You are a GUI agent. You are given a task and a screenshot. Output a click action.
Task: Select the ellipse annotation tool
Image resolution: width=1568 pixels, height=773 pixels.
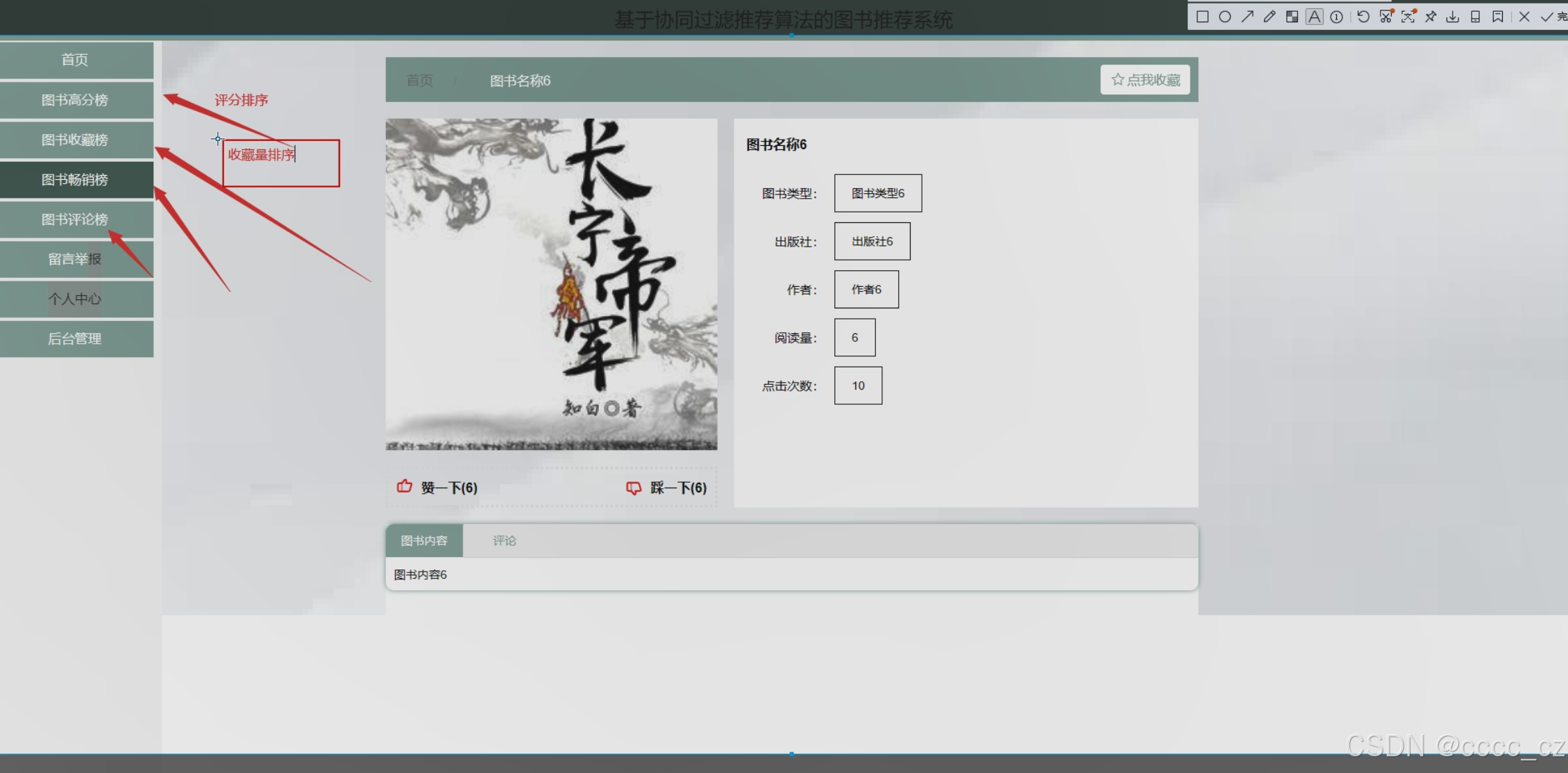point(1225,17)
